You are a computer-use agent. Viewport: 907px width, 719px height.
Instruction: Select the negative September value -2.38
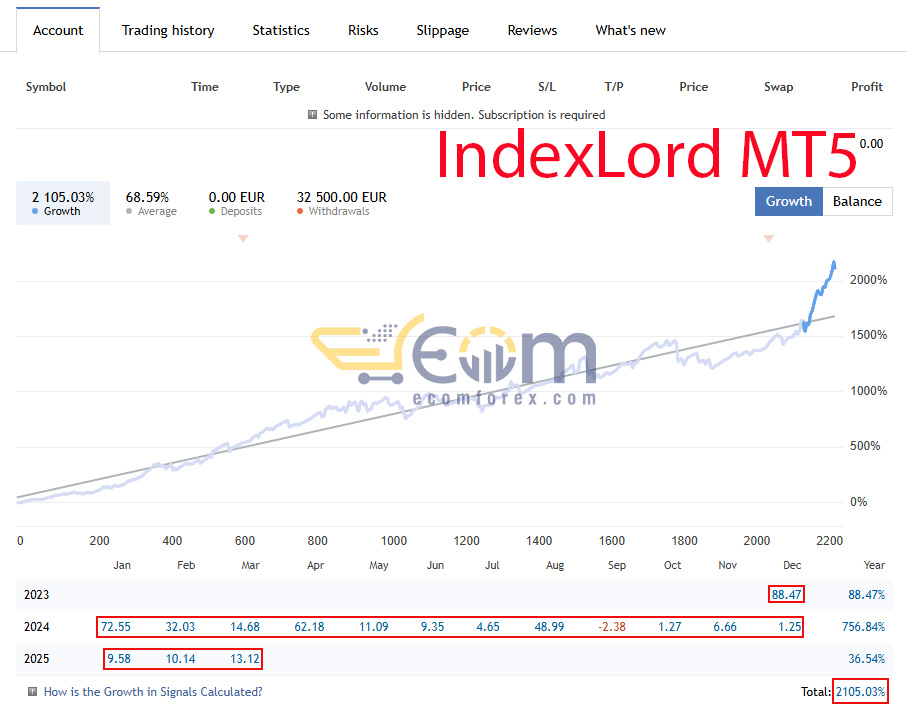[x=611, y=626]
